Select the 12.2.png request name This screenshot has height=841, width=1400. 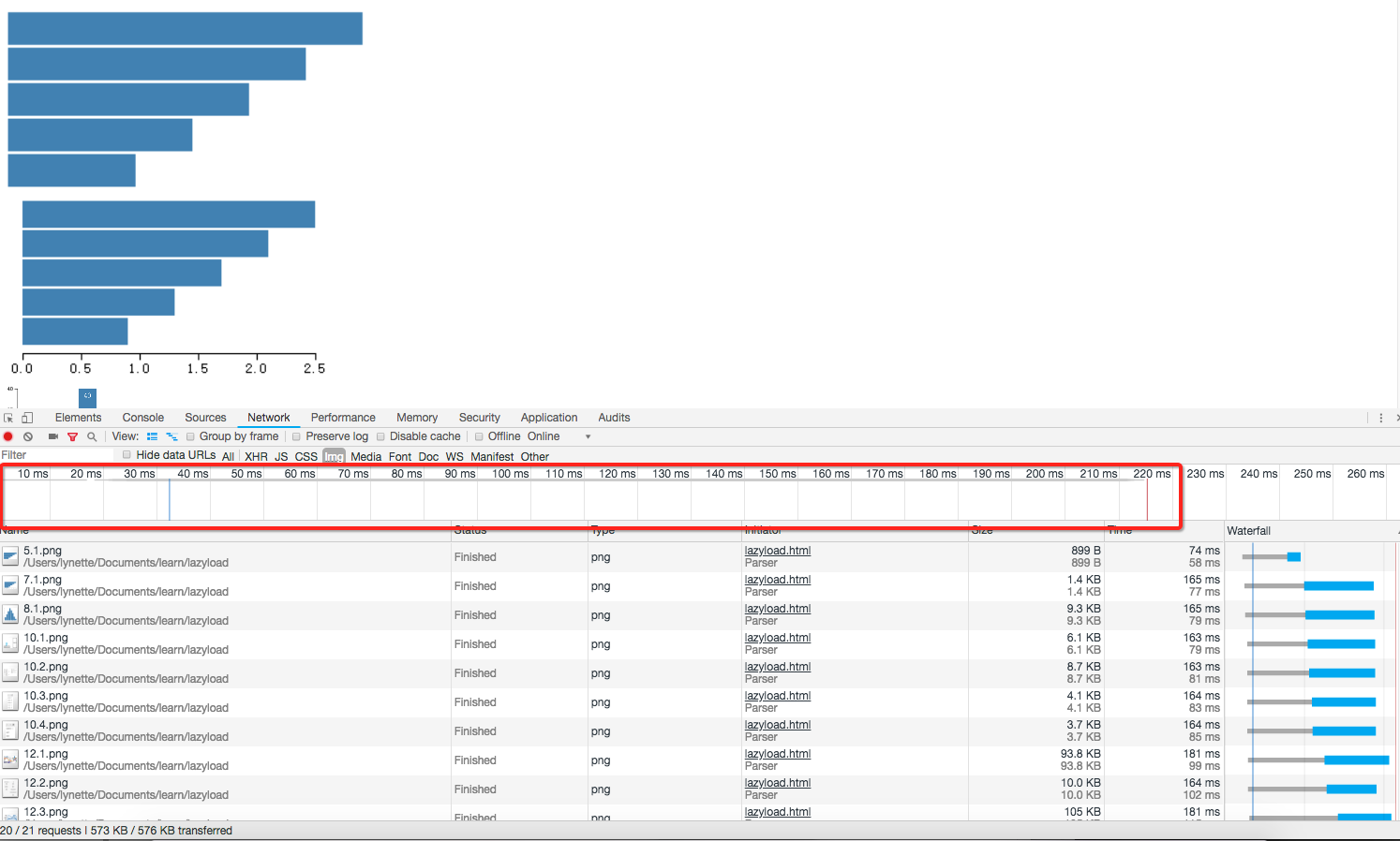click(46, 783)
